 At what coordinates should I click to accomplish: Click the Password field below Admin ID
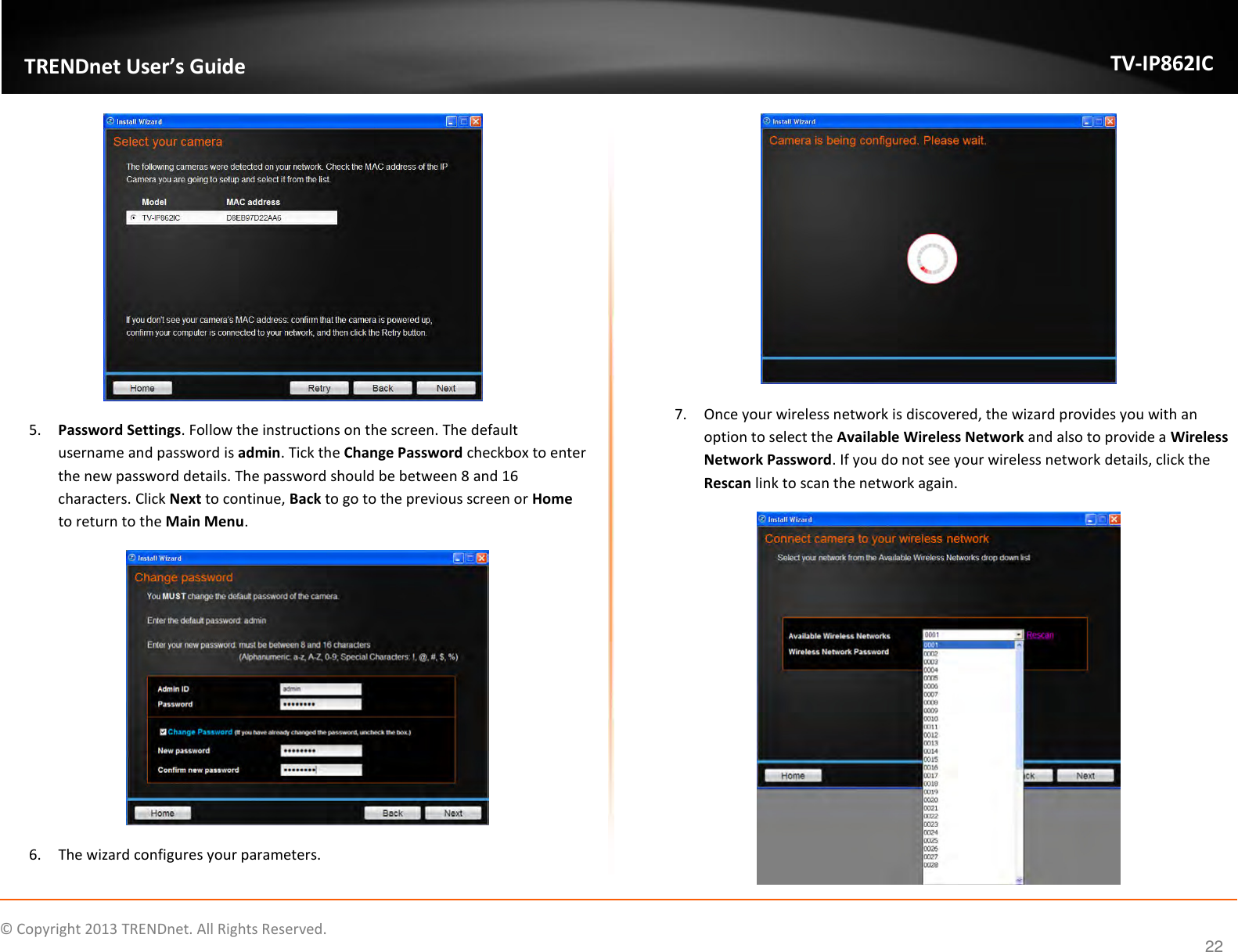322,704
